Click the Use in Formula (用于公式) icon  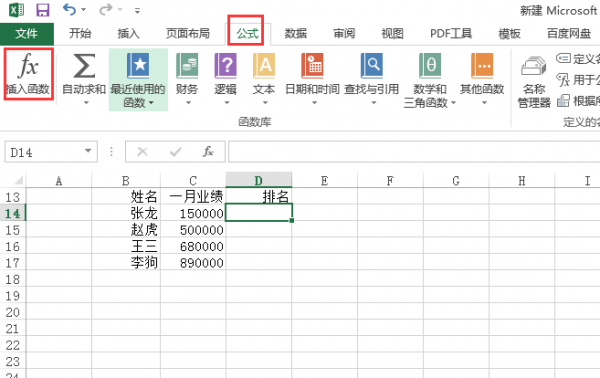[x=563, y=80]
